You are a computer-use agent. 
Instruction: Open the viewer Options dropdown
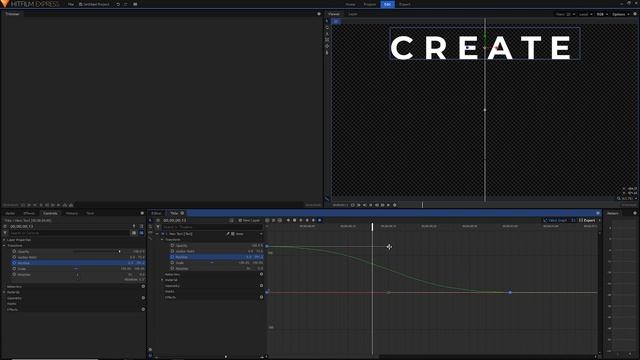click(x=620, y=14)
